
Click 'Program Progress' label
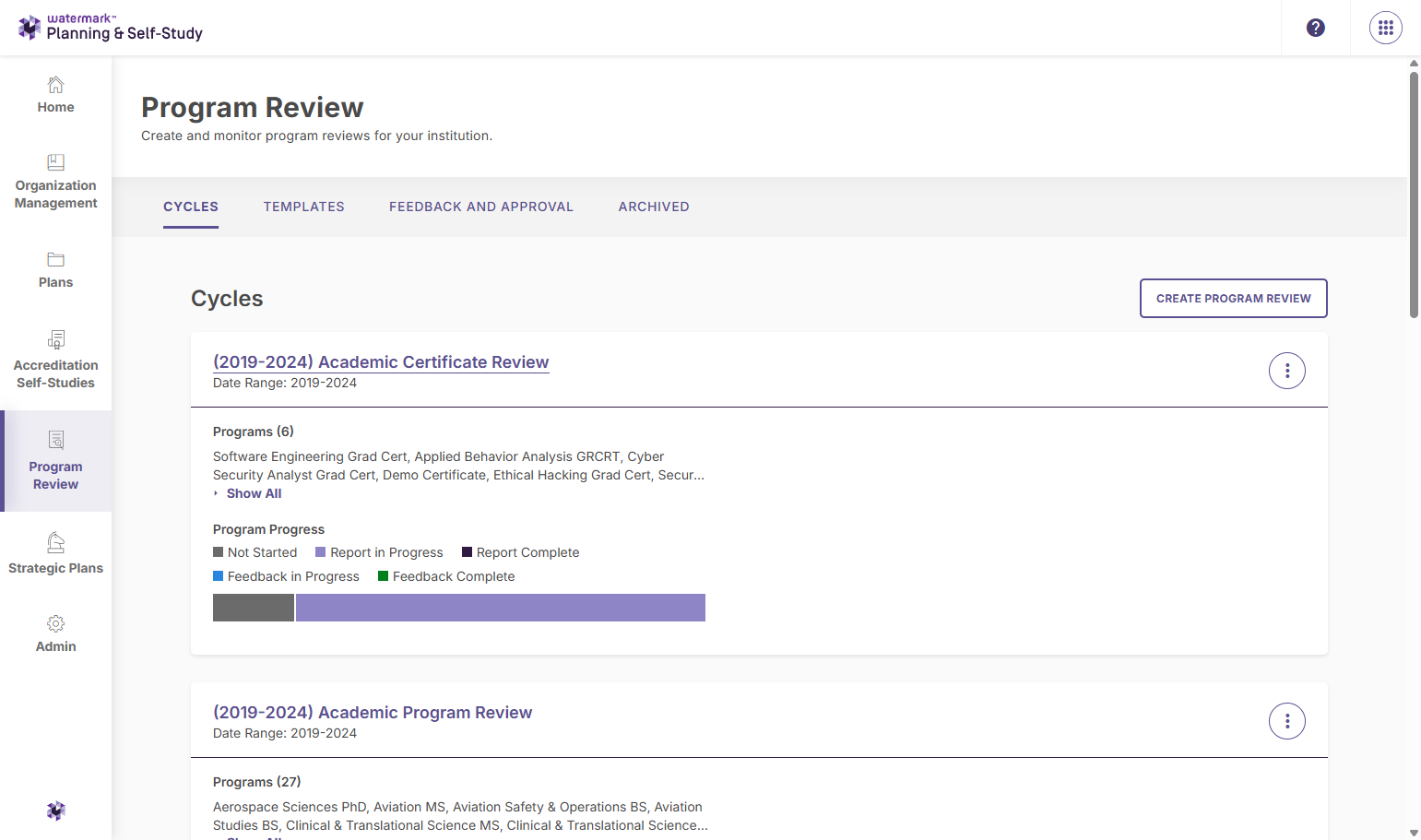click(268, 529)
